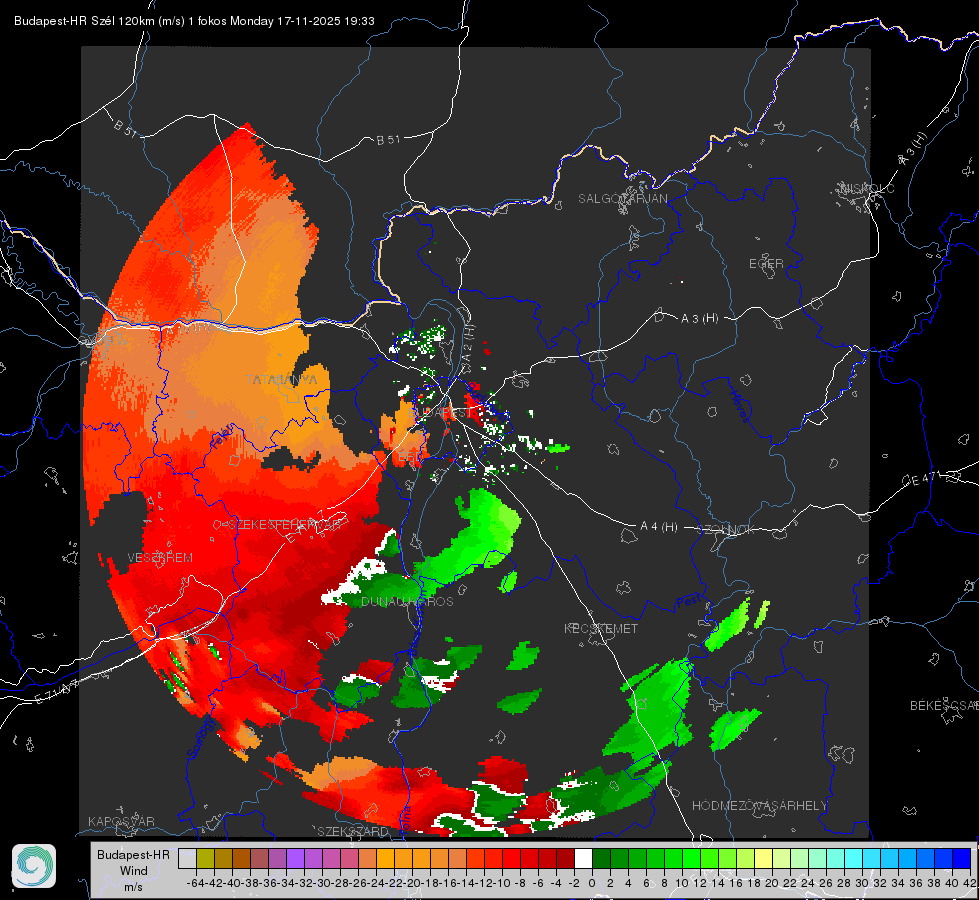
Task: Click the TATABANYA city label
Action: point(281,380)
